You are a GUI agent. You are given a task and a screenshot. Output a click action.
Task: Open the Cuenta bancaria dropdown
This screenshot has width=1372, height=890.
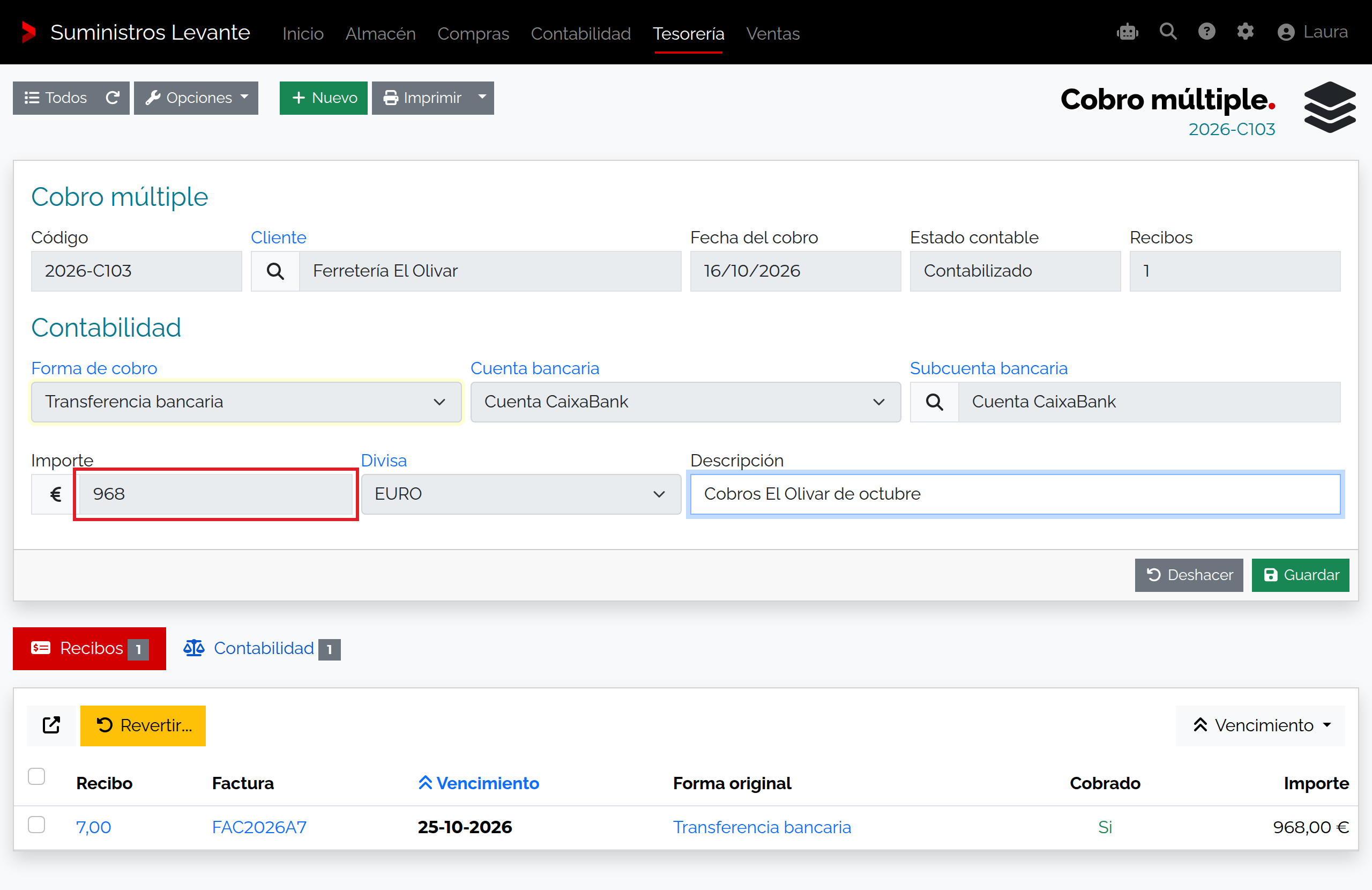(x=685, y=402)
